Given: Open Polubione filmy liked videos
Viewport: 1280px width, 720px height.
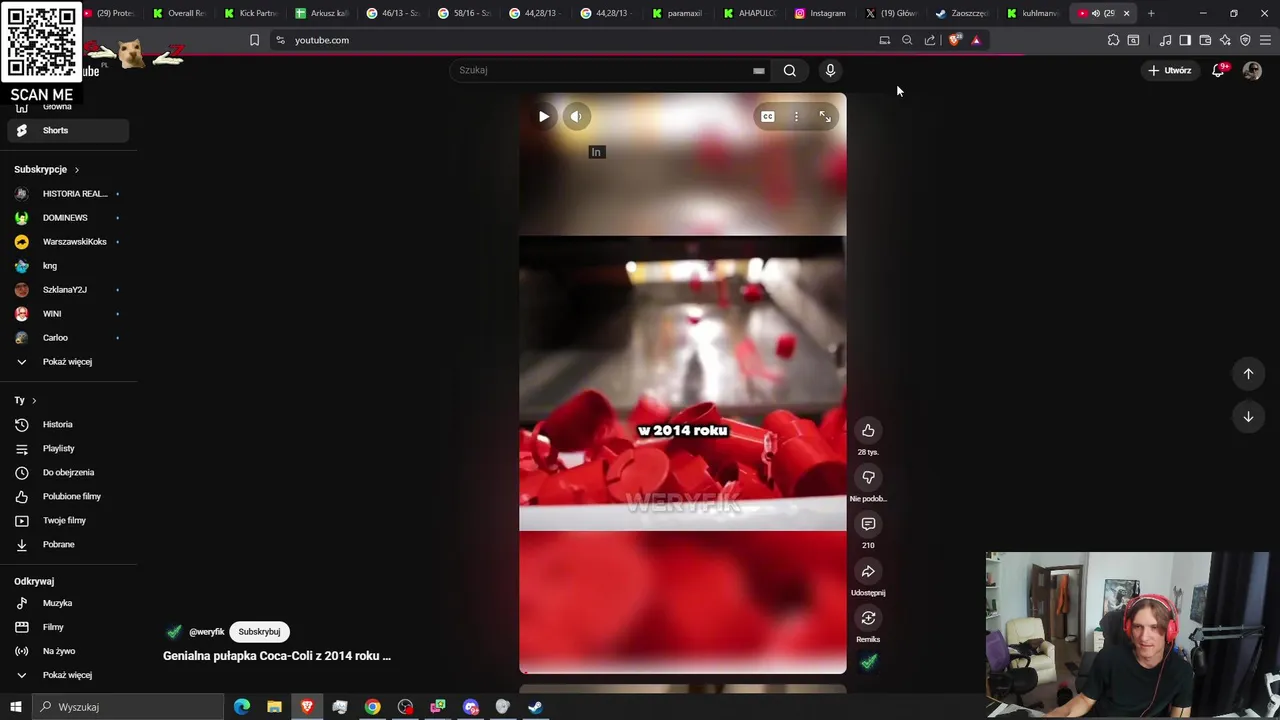Looking at the screenshot, I should (x=68, y=496).
